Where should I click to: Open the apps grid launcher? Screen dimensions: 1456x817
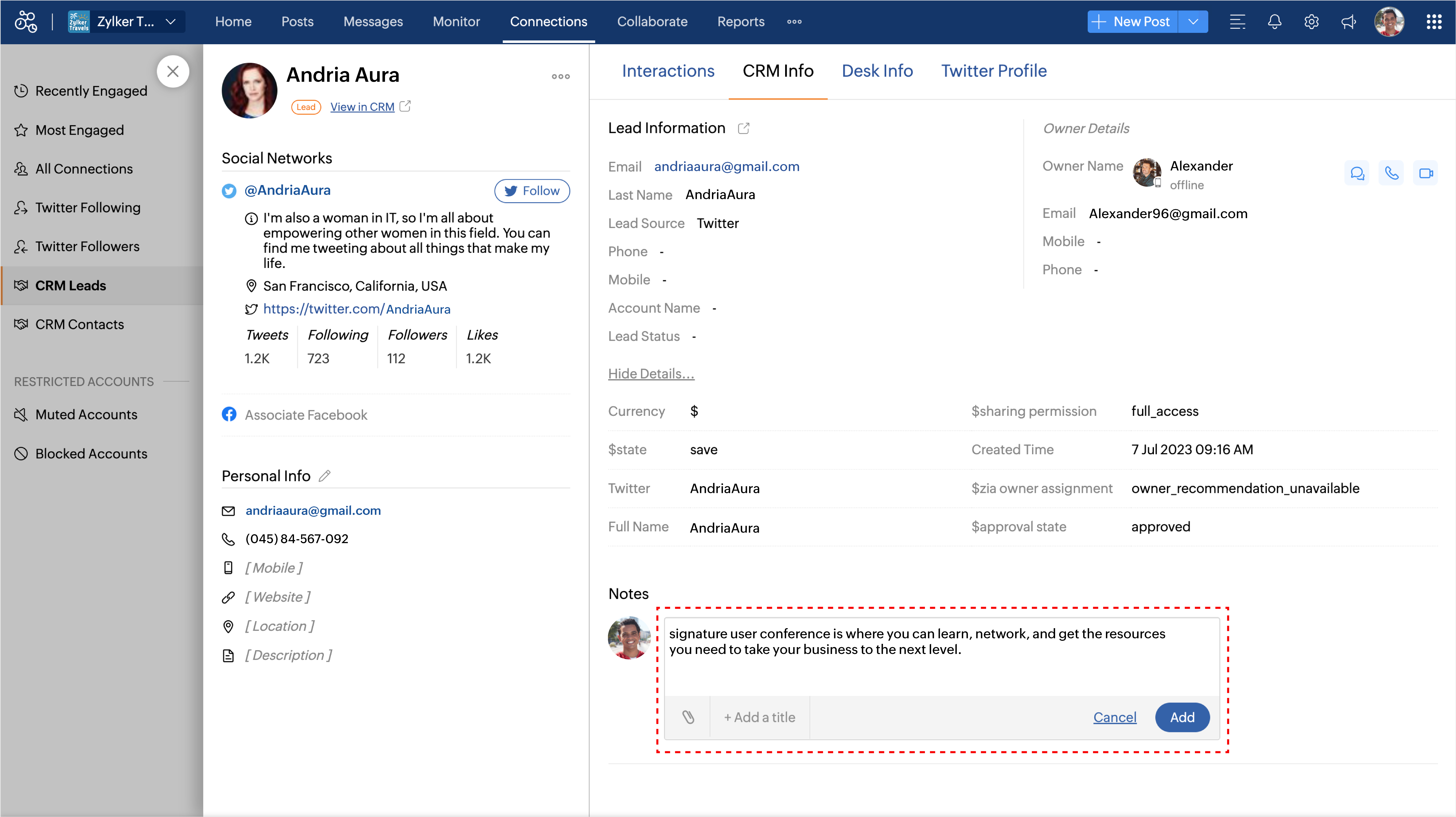pos(1434,22)
